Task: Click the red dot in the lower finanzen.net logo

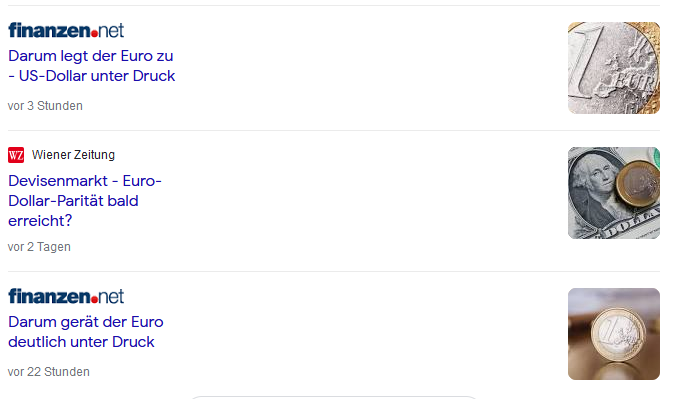Action: (x=94, y=300)
